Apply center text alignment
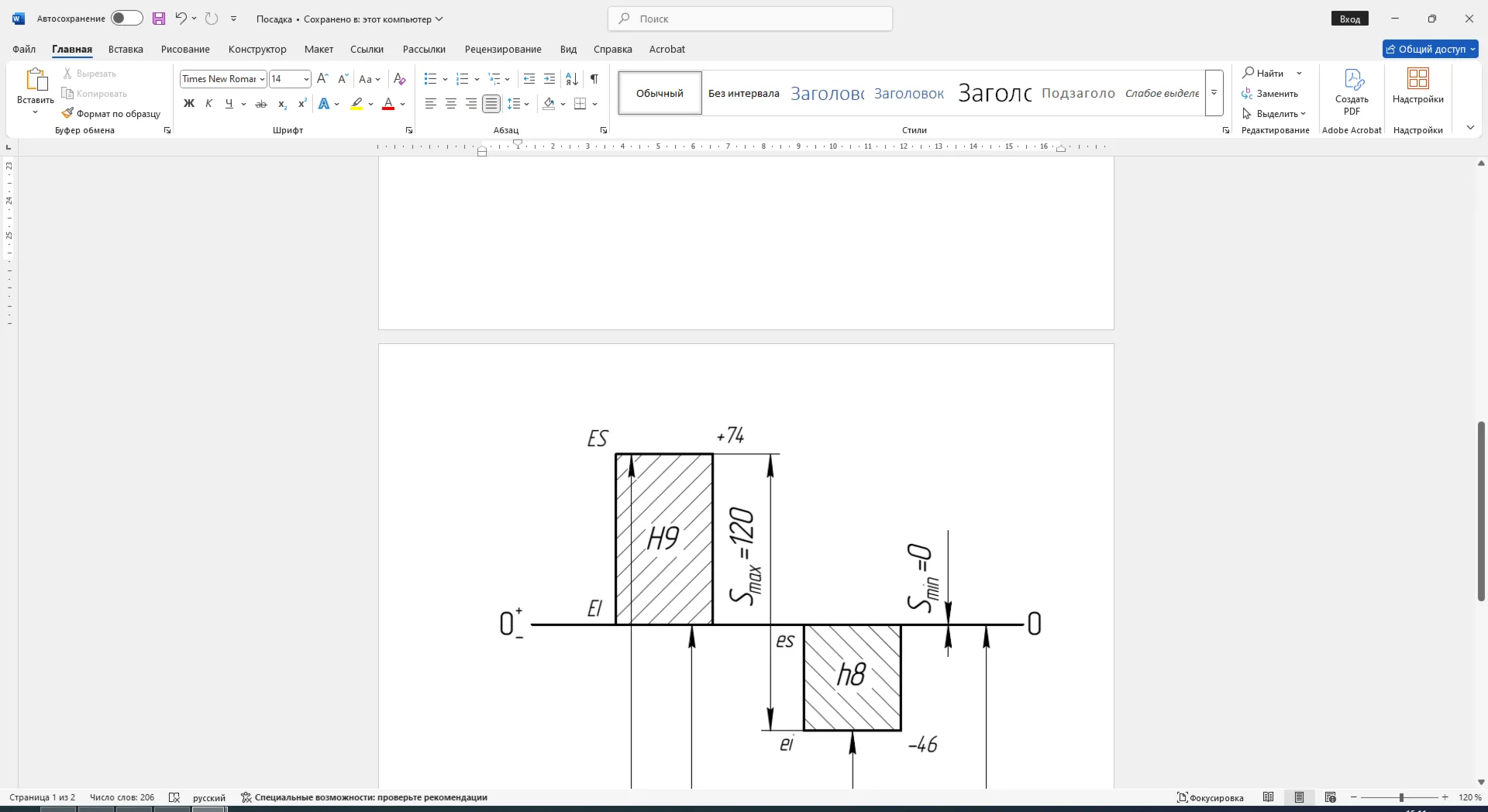1488x812 pixels. (451, 104)
